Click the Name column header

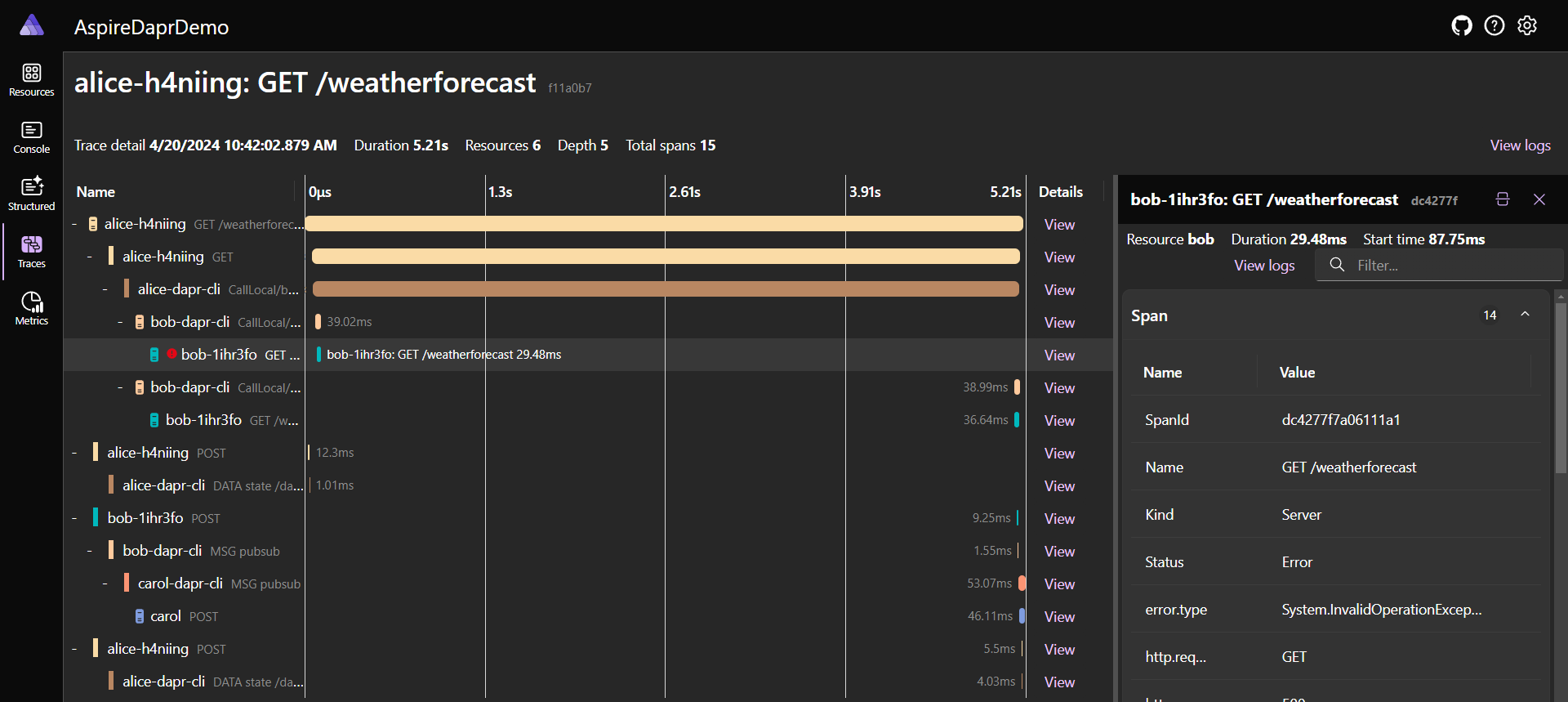coord(96,192)
